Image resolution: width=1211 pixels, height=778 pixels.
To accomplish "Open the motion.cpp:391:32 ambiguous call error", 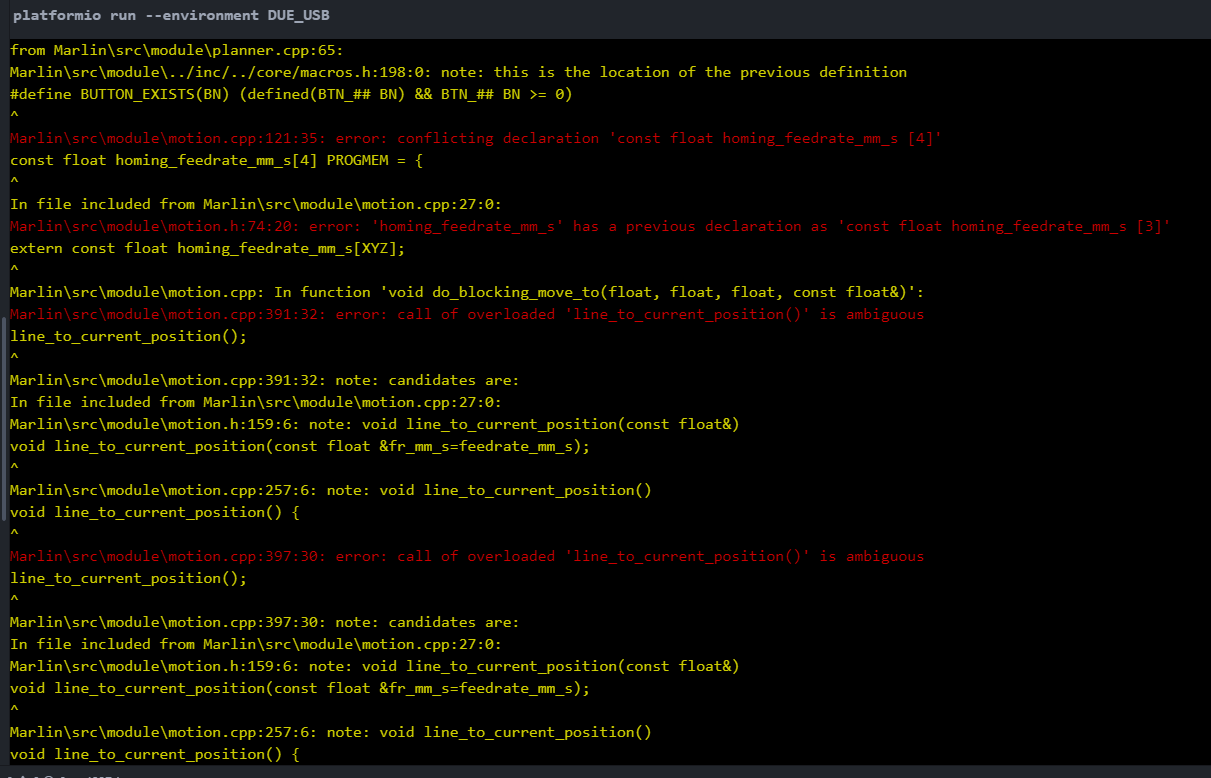I will click(467, 314).
